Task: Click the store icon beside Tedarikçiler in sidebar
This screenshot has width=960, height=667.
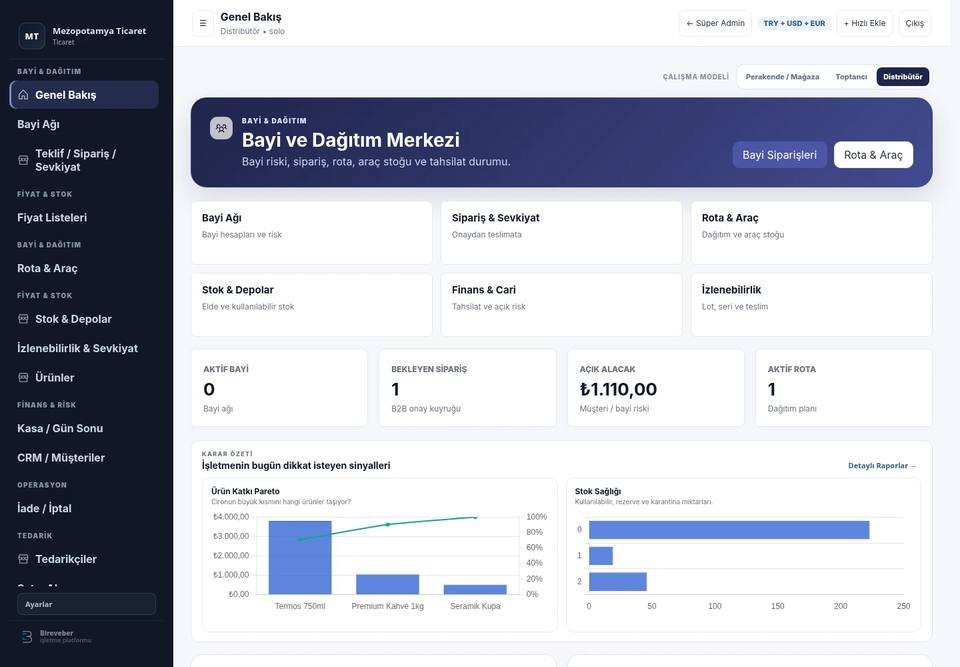Action: (x=23, y=559)
